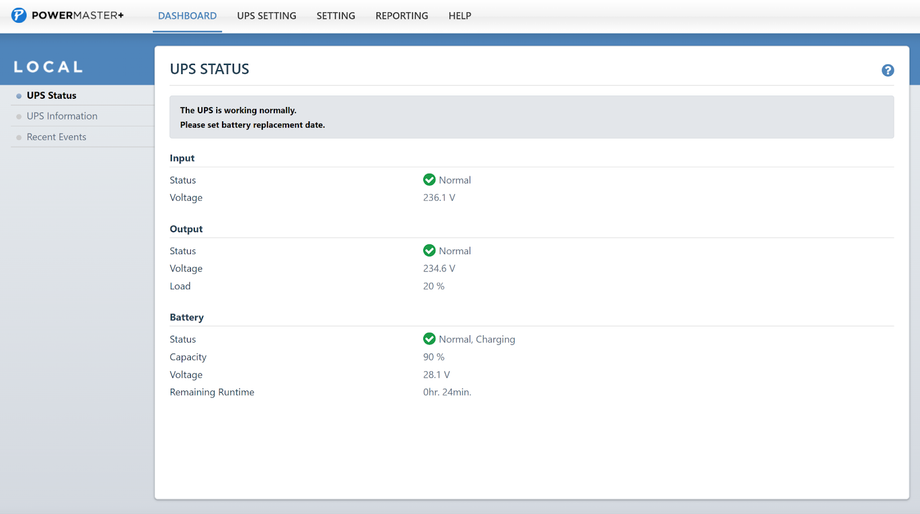Viewport: 920px width, 514px height.
Task: Click the Output section heading
Action: [x=186, y=229]
